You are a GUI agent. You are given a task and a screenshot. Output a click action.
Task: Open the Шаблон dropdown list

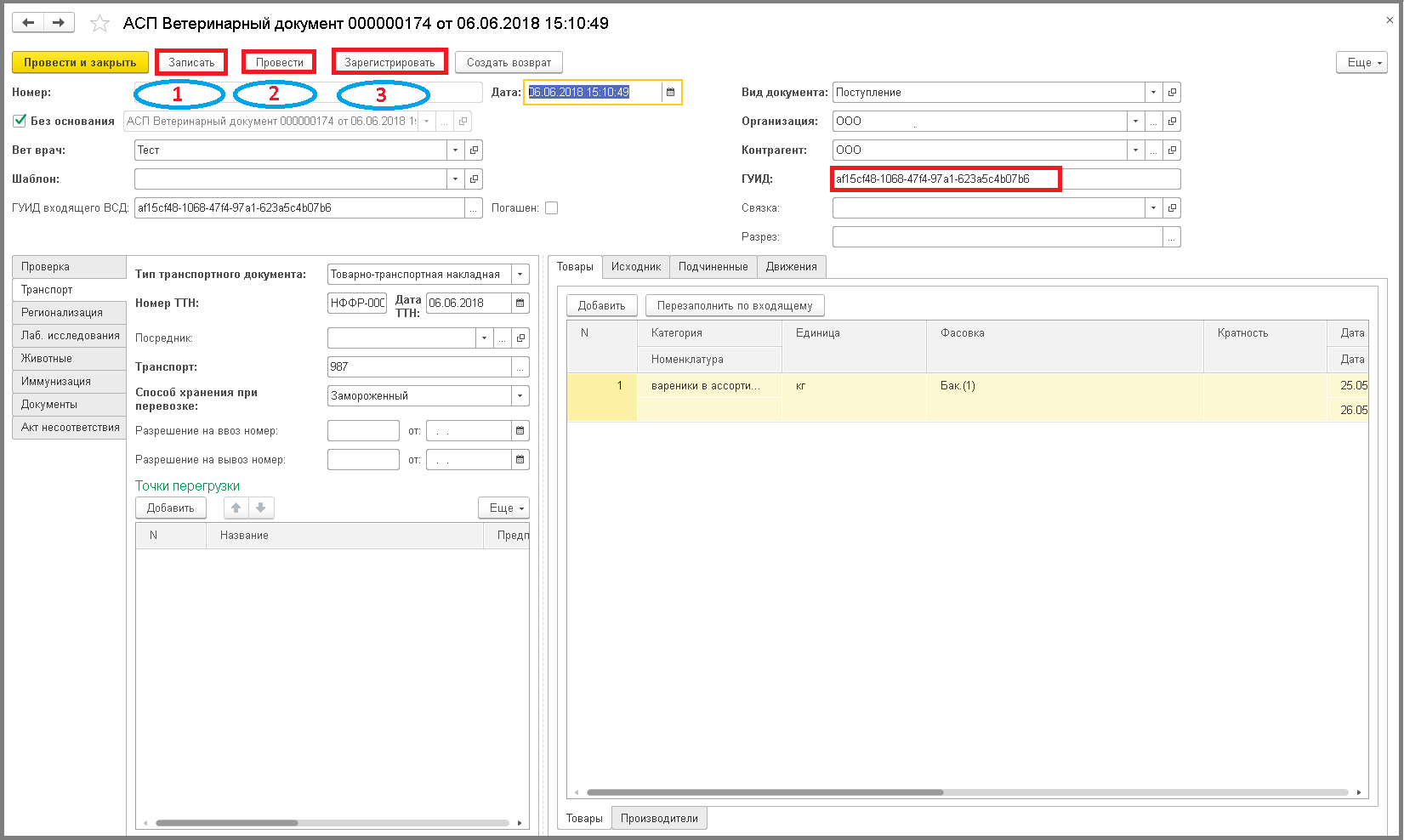pos(456,179)
